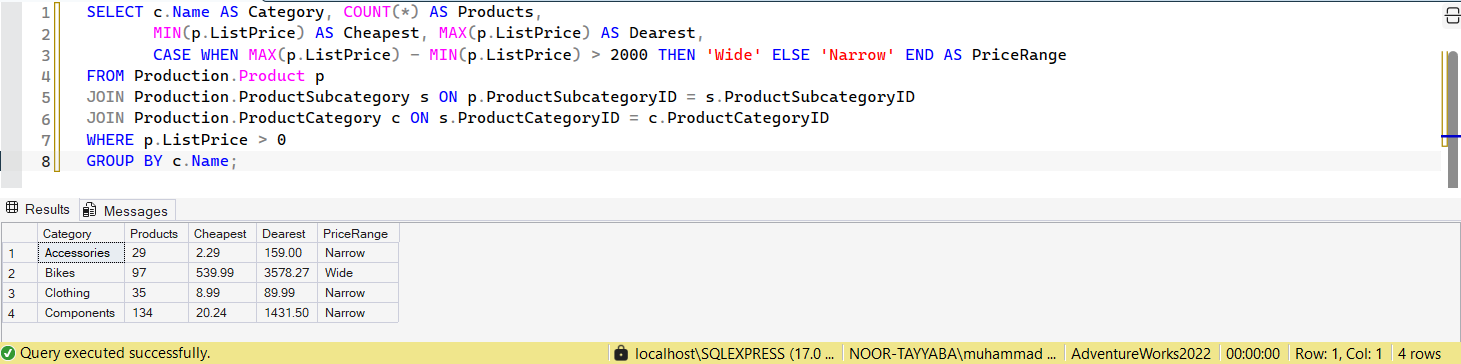Viewport: 1461px width, 364px height.
Task: Click 'Query executed successfully.' status message
Action: point(115,353)
